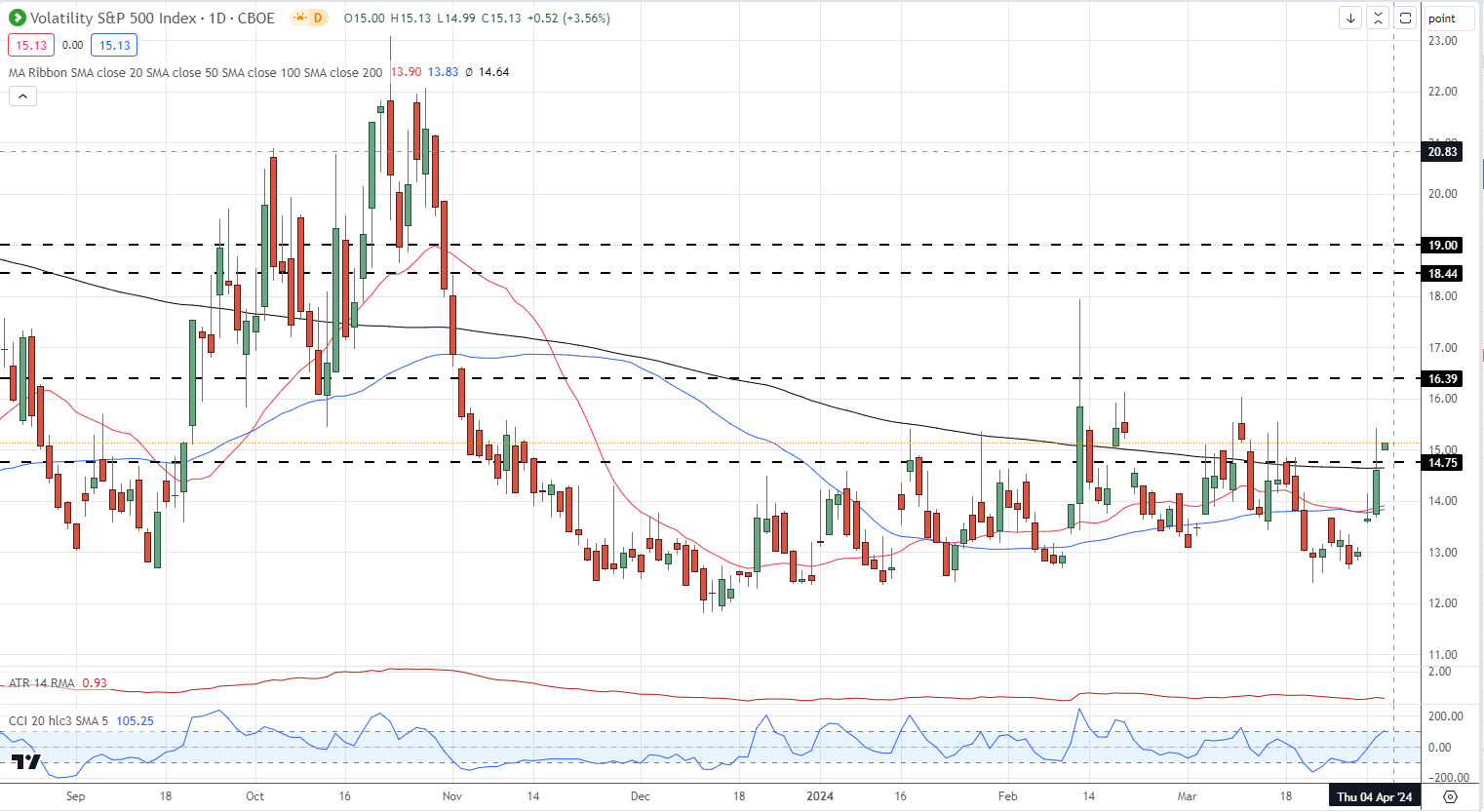Click the orange sun market status icon
The image size is (1484, 812).
(x=298, y=18)
